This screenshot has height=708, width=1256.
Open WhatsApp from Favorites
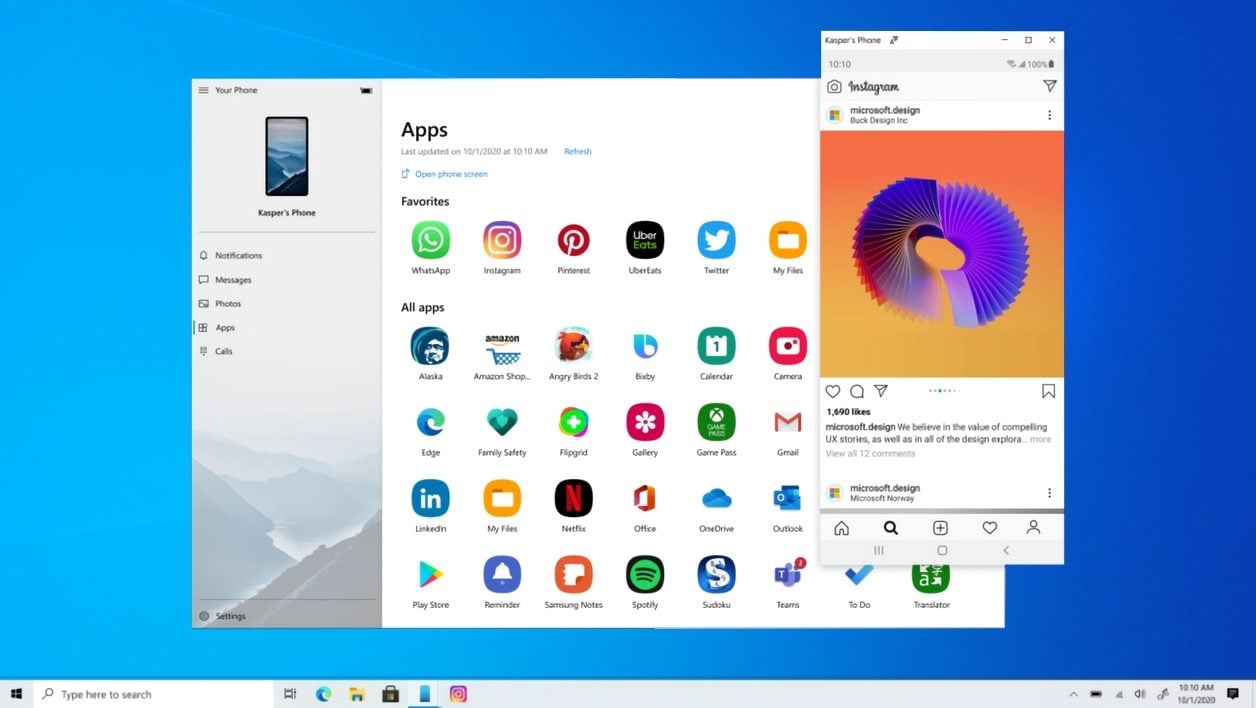click(x=430, y=240)
